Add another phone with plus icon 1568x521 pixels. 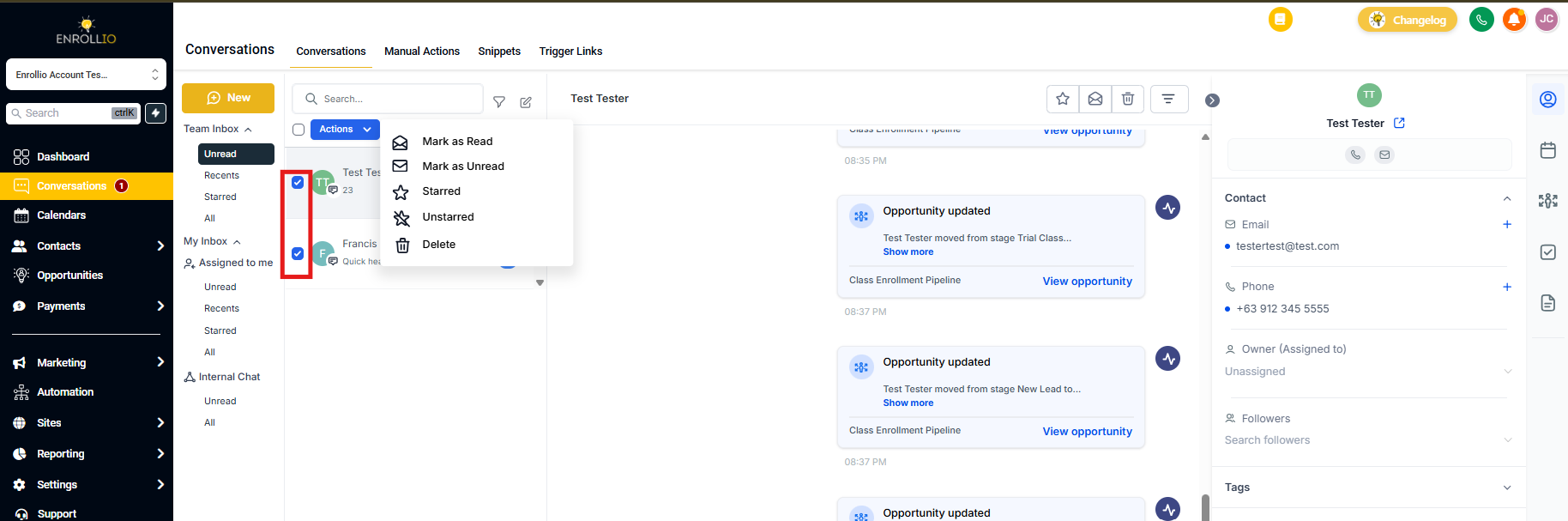(1507, 287)
